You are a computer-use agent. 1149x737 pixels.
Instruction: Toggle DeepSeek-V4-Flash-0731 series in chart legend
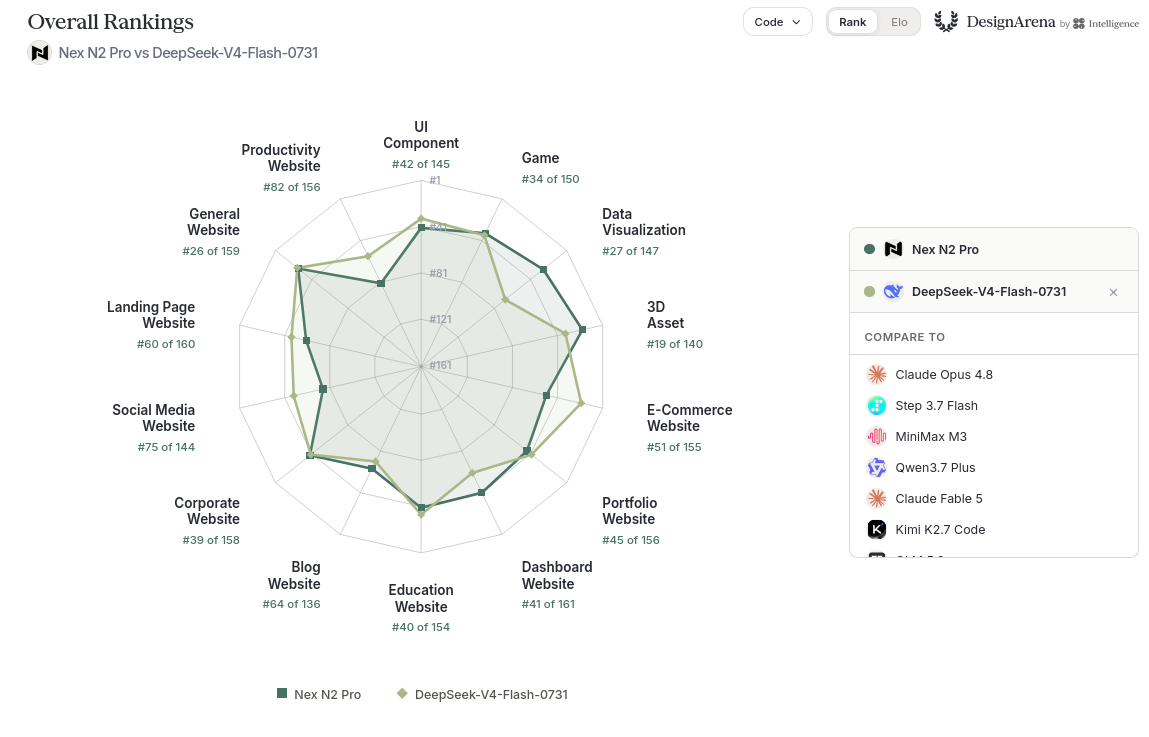pyautogui.click(x=482, y=694)
